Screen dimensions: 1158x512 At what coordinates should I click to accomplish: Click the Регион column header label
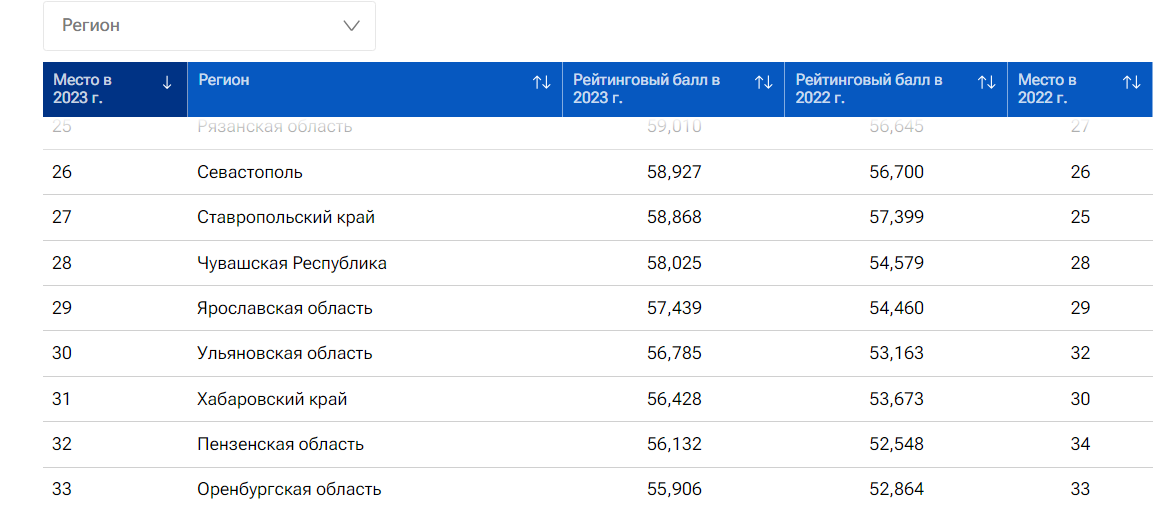coord(224,80)
